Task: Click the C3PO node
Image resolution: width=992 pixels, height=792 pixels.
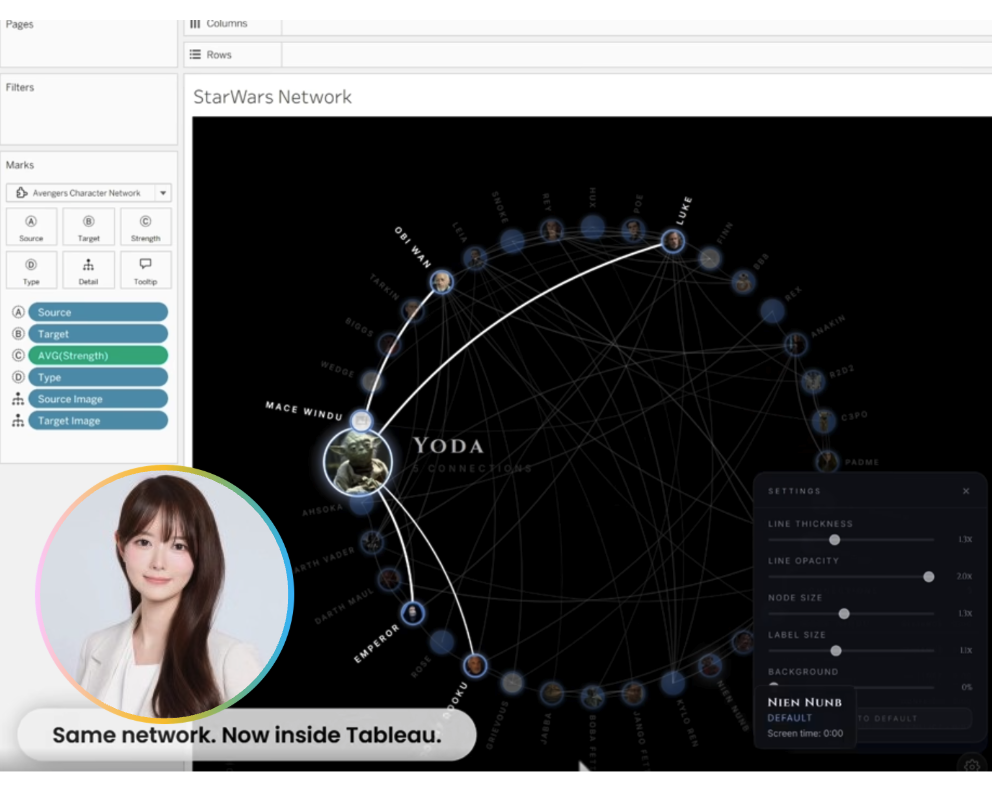Action: [x=823, y=420]
